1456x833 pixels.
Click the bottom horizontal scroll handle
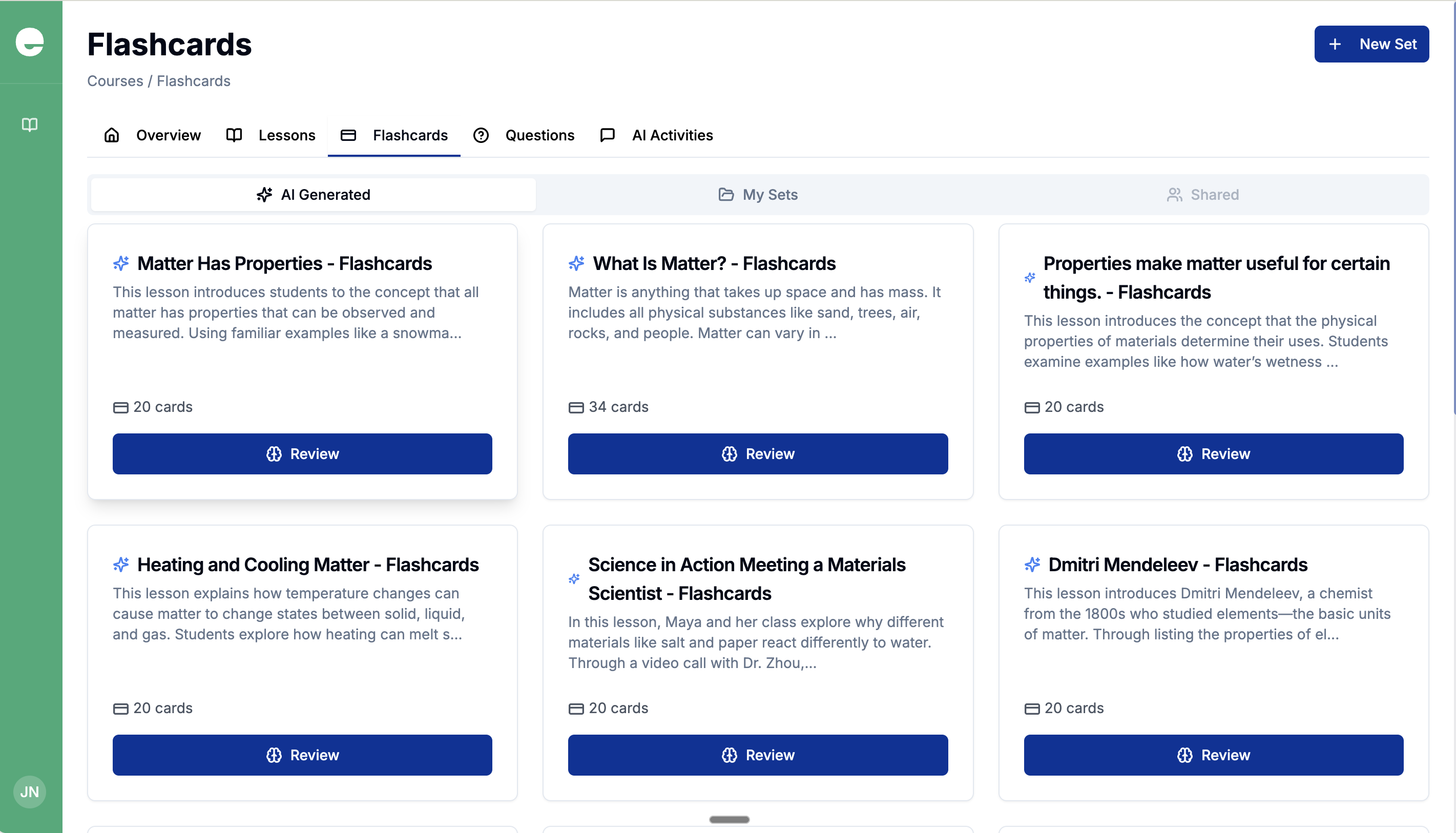[x=730, y=819]
